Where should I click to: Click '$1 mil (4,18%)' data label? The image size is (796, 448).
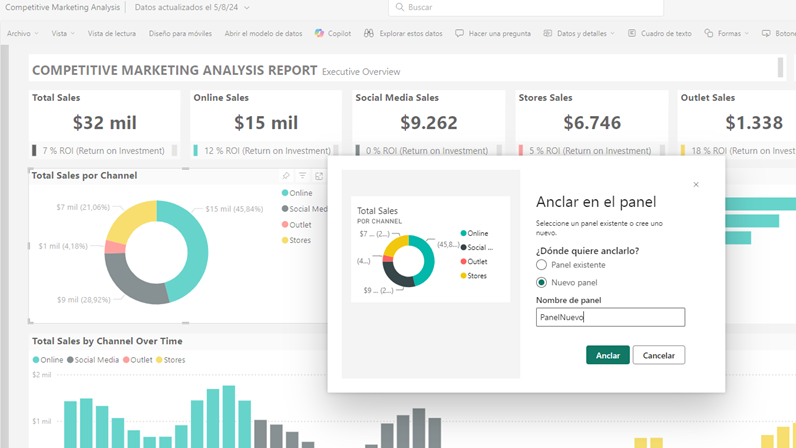(63, 246)
